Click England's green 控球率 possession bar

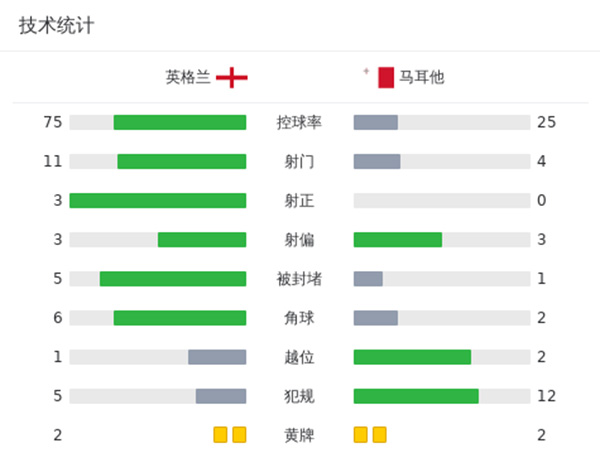(180, 122)
